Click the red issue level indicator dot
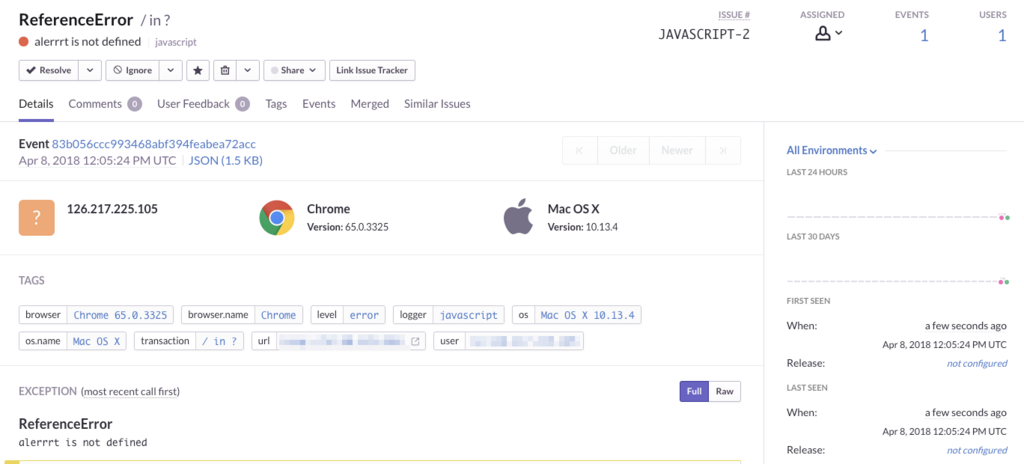The width and height of the screenshot is (1024, 464). point(24,42)
